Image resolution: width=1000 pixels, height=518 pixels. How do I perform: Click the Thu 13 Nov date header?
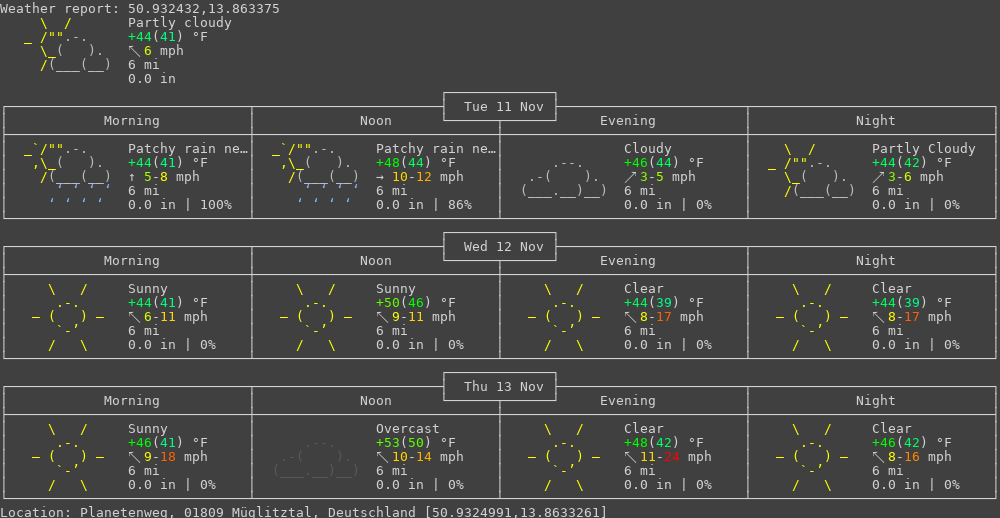coord(500,387)
